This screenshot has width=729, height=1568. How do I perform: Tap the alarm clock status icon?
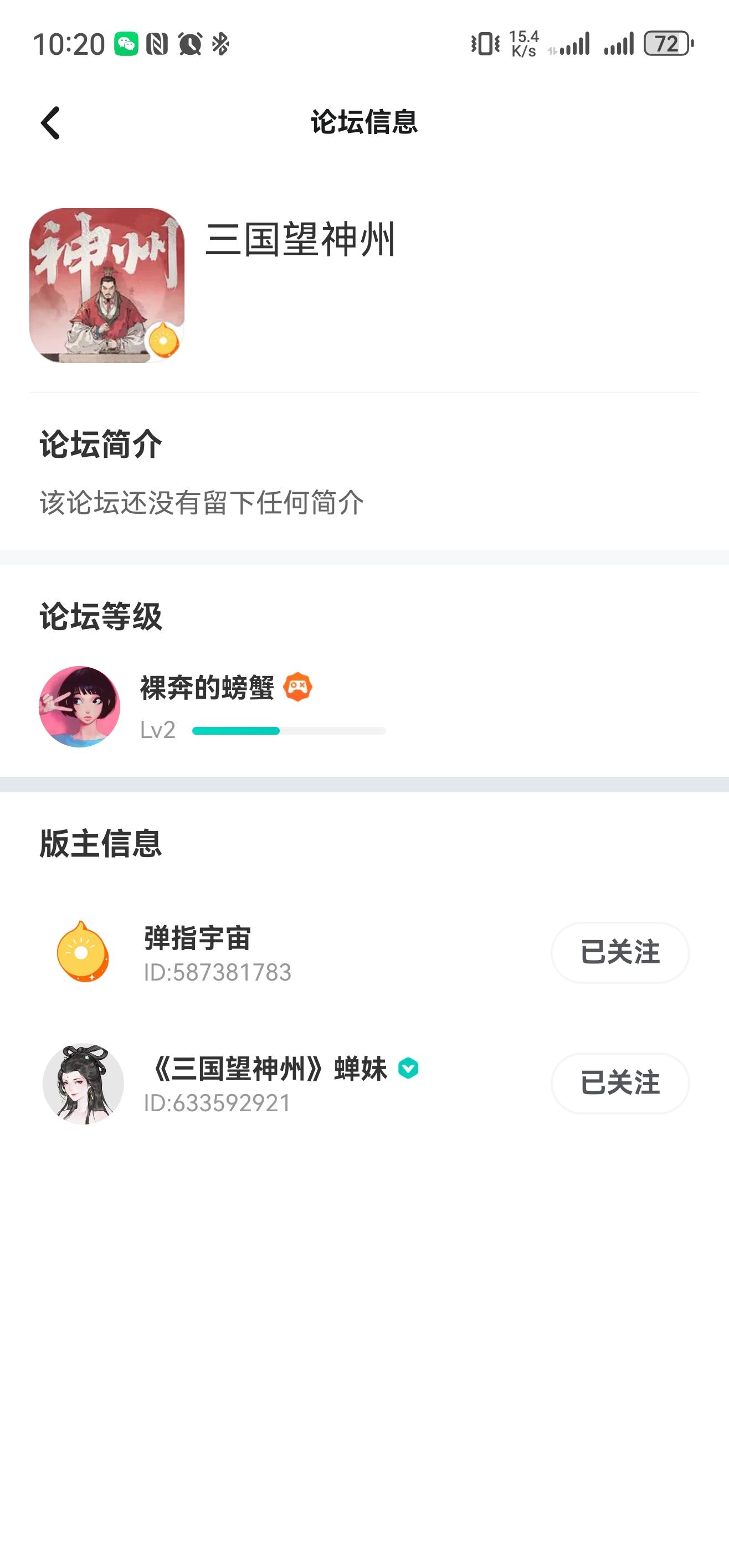[x=190, y=44]
